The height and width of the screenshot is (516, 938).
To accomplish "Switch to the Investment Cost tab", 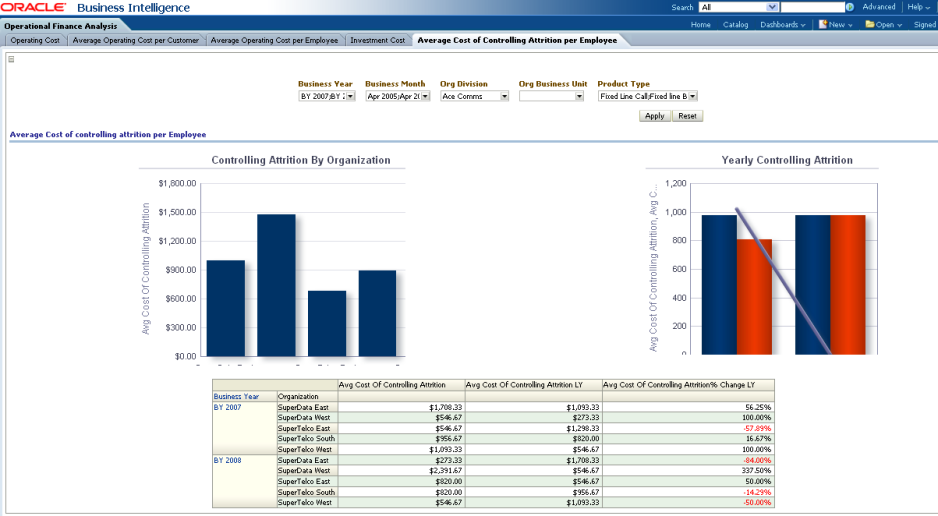I will (377, 40).
